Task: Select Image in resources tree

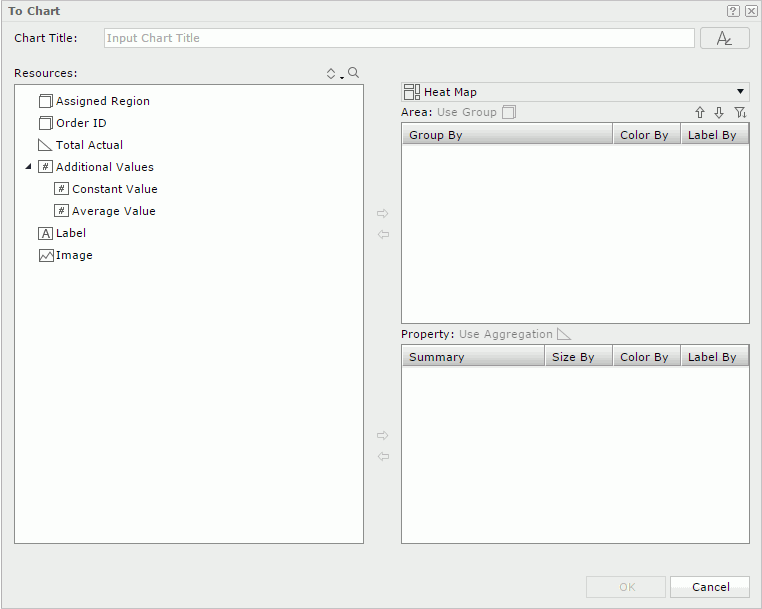Action: (x=74, y=255)
